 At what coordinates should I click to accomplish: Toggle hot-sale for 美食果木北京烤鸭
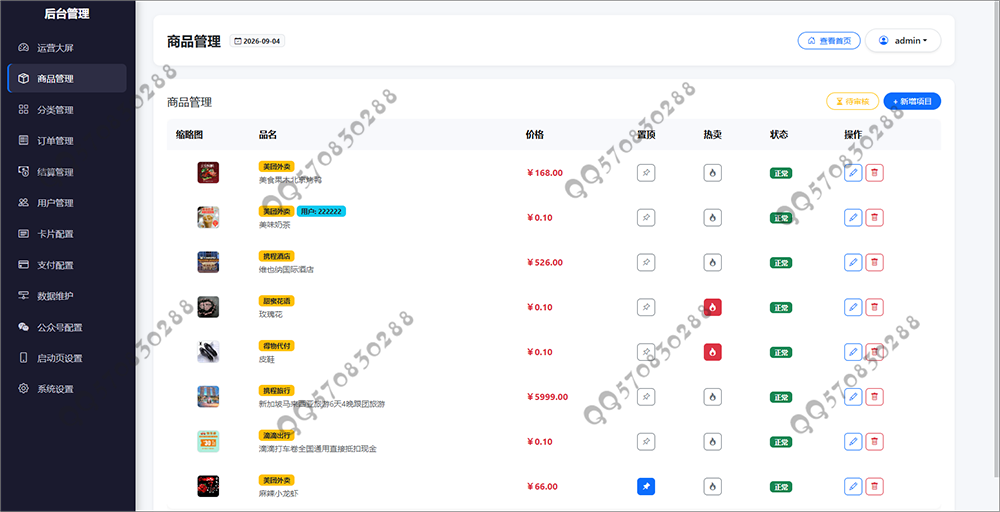712,173
